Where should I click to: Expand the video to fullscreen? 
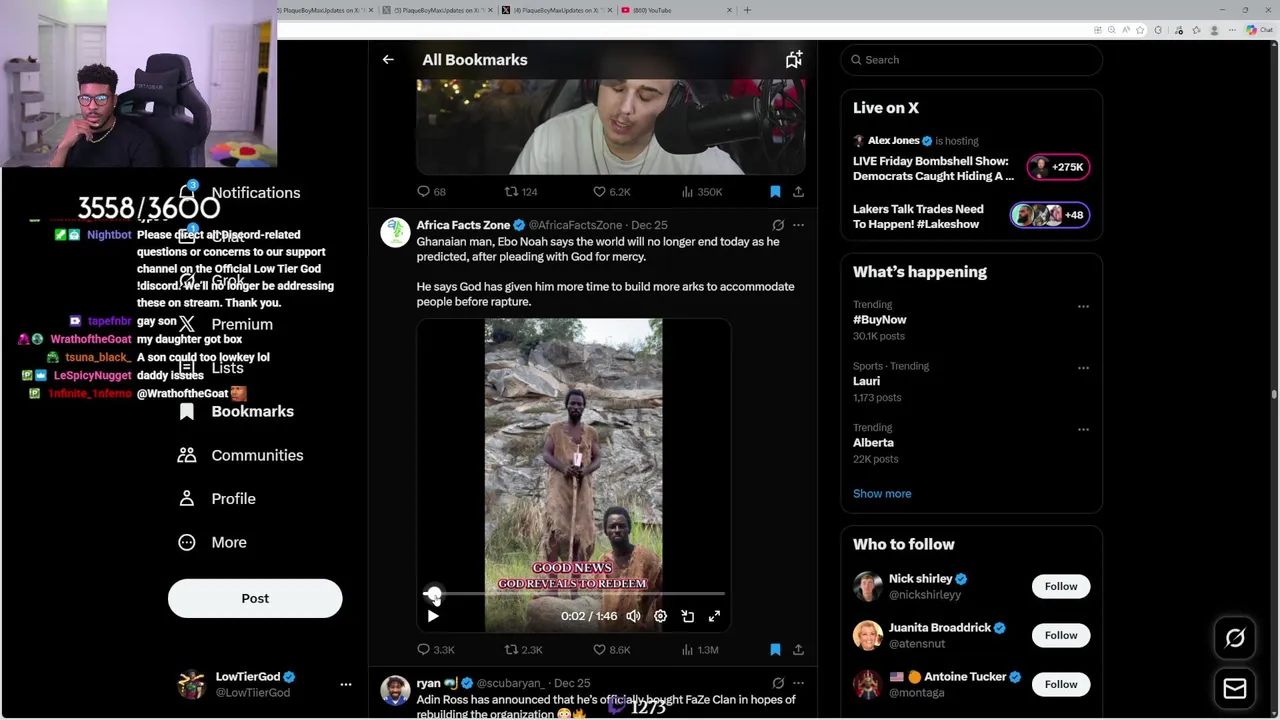714,616
